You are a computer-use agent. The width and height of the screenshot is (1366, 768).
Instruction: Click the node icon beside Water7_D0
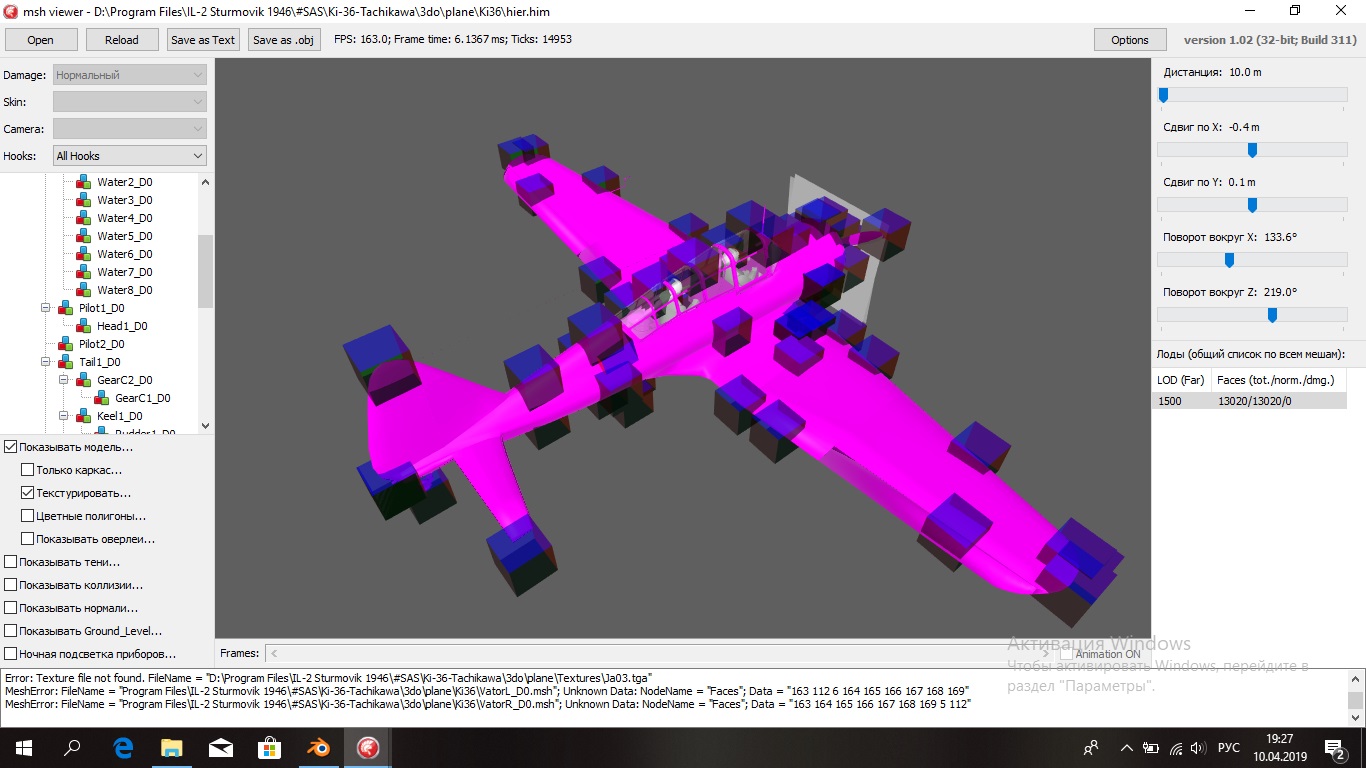84,272
